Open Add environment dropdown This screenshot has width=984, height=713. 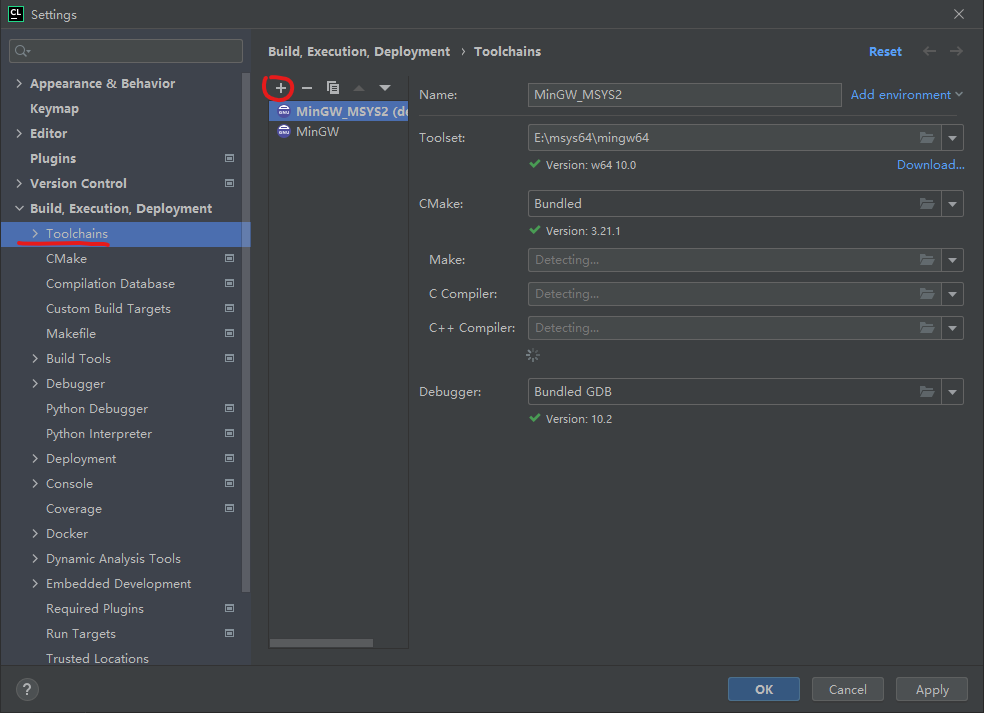907,95
